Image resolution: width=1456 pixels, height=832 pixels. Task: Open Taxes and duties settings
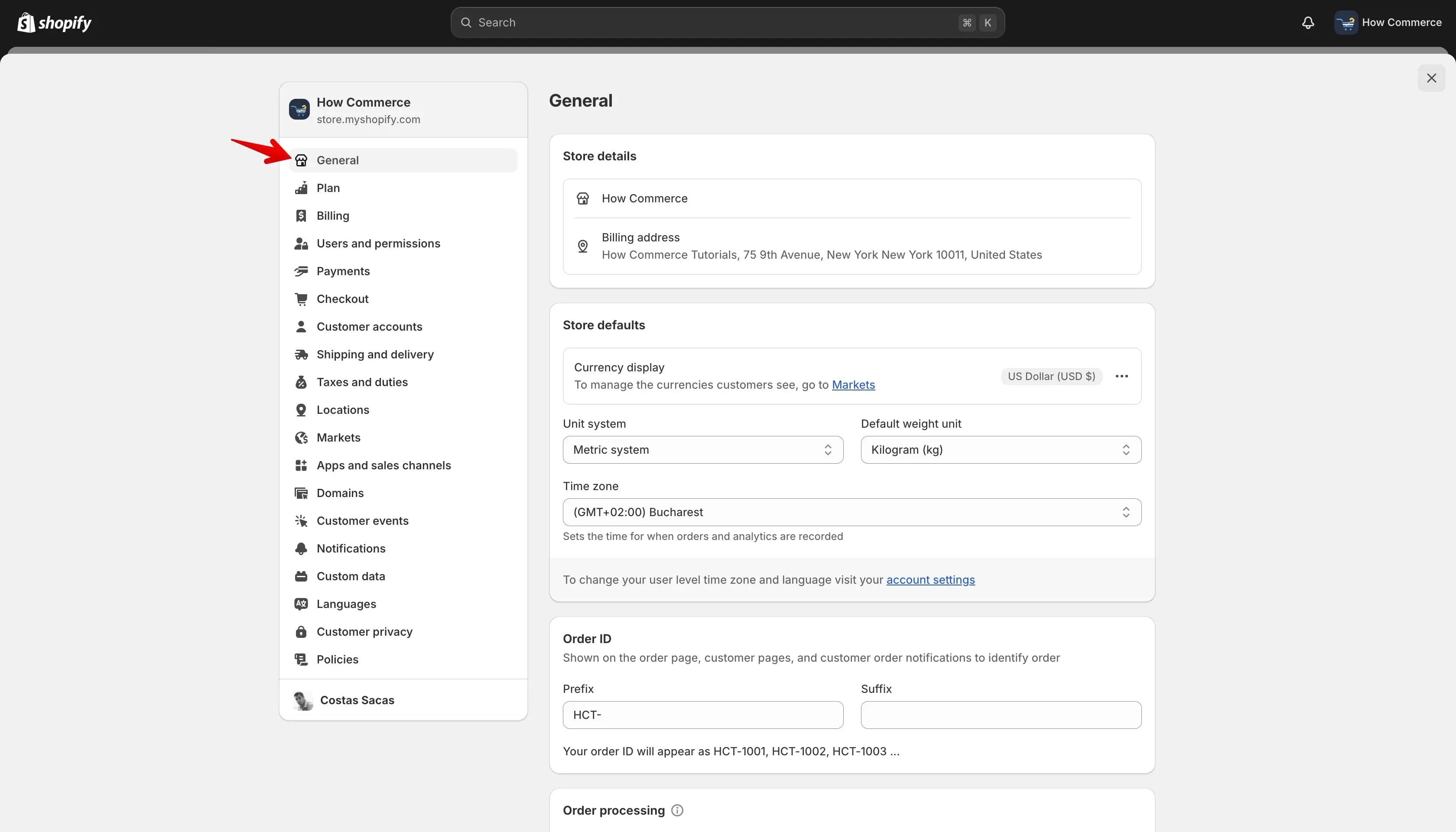pos(403,382)
